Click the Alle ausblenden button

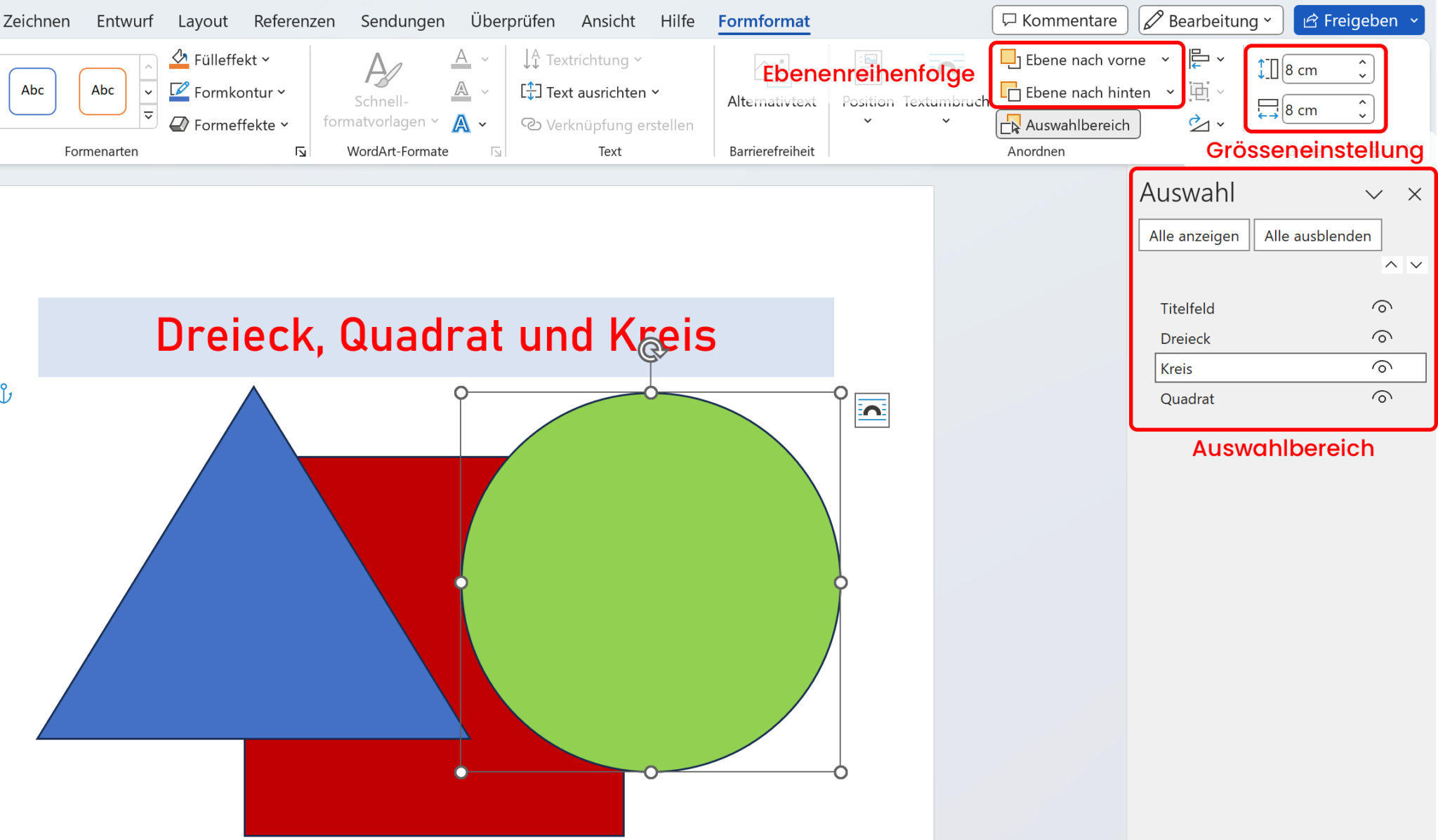[x=1317, y=235]
